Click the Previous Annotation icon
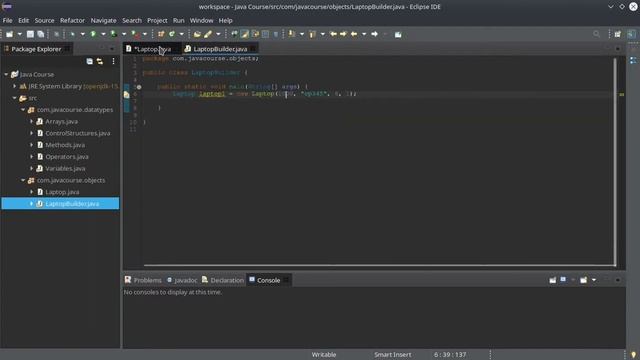The width and height of the screenshot is (640, 360). point(313,34)
